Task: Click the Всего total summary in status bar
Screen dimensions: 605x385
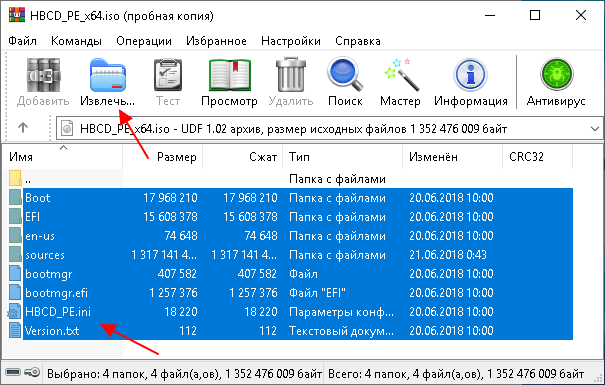Action: tap(456, 373)
